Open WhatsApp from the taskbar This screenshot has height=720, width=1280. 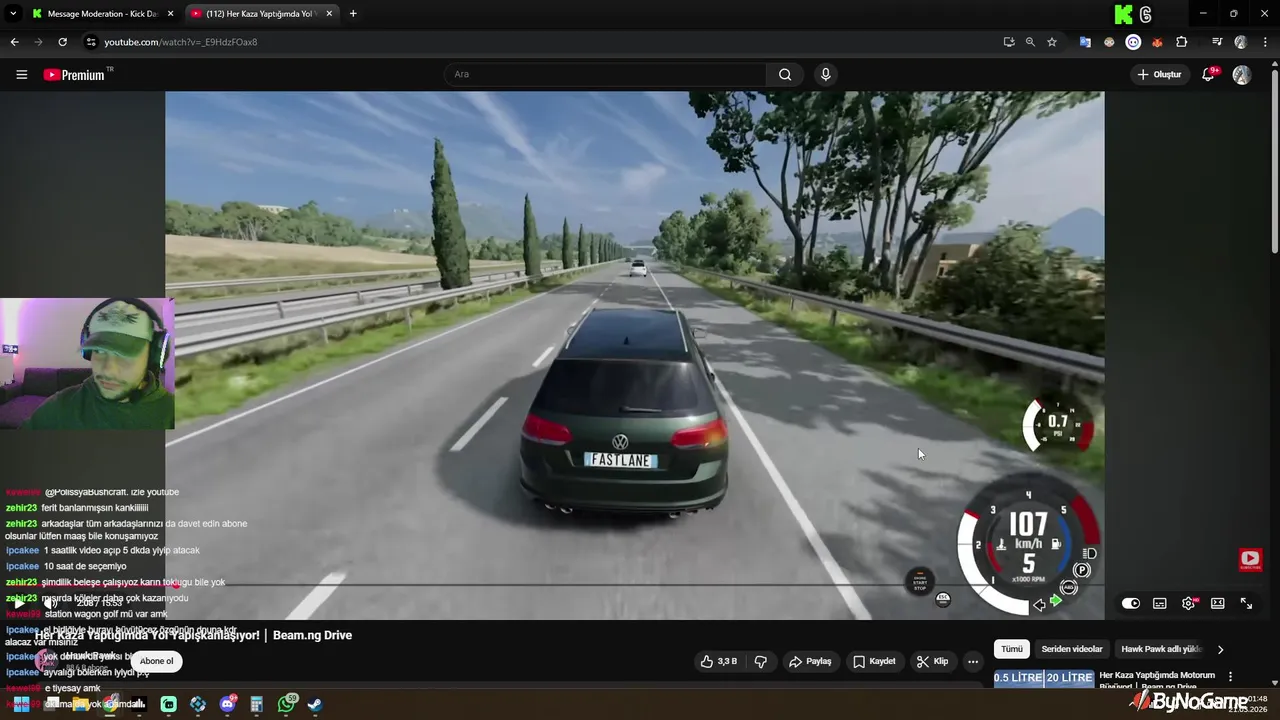tap(287, 705)
